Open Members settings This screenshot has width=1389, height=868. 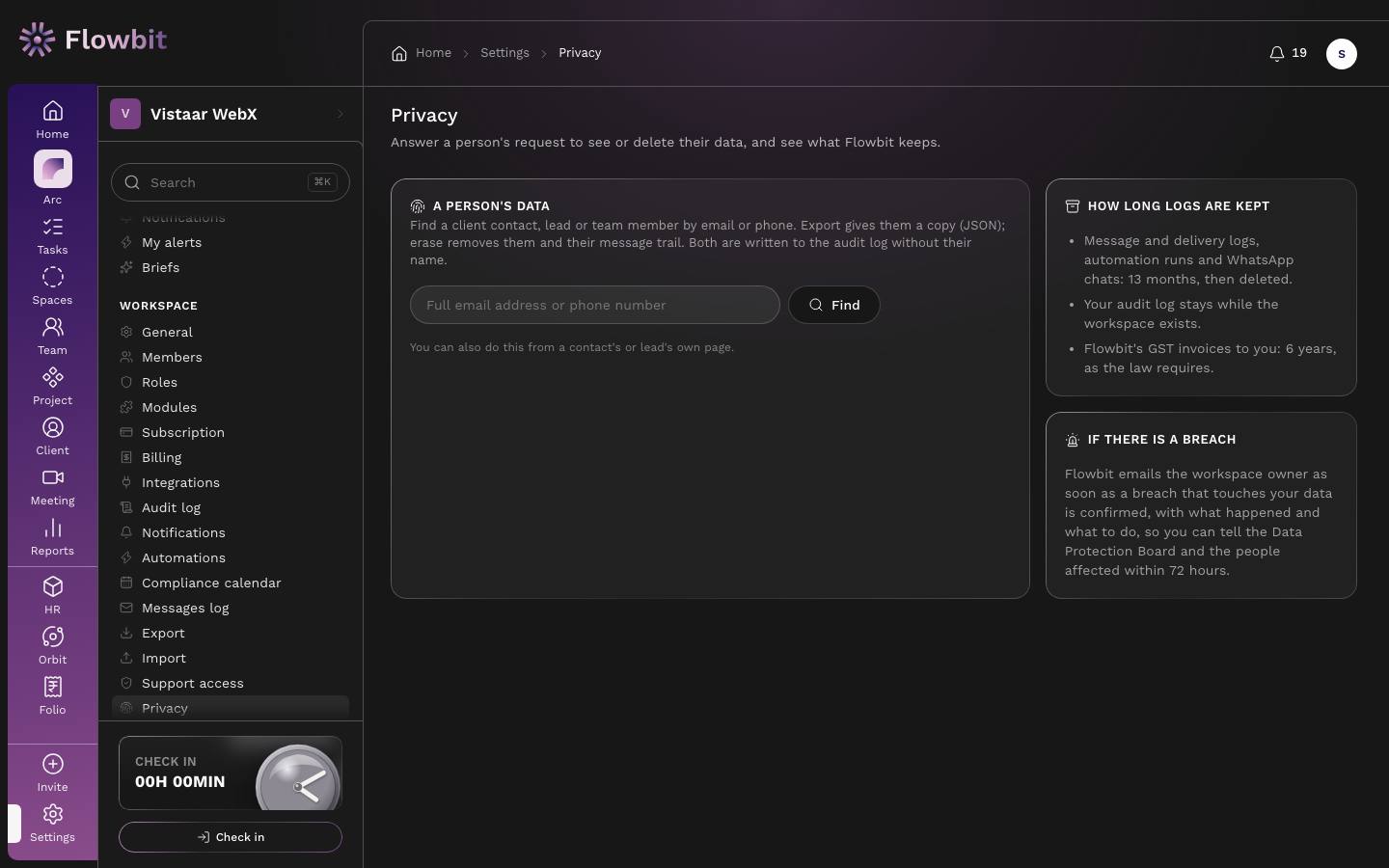pyautogui.click(x=231, y=357)
